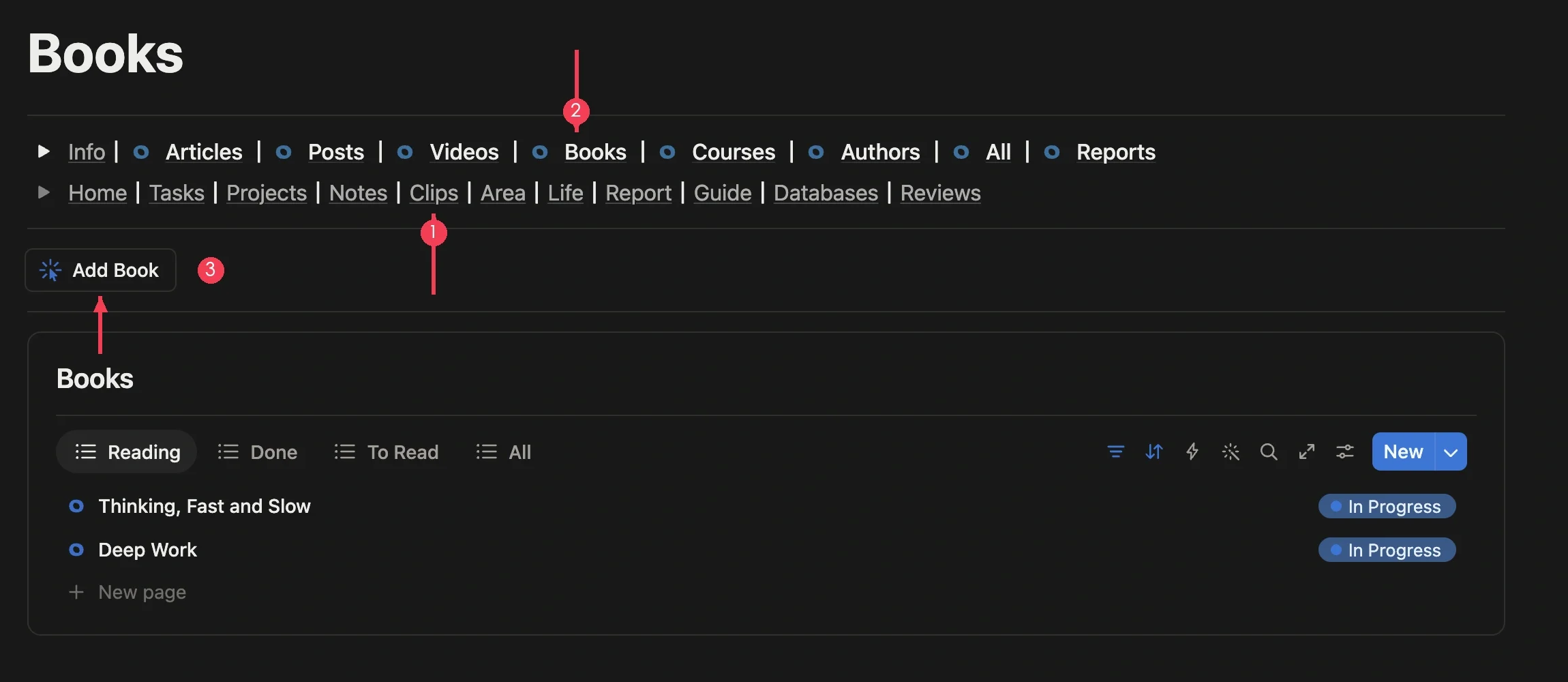Image resolution: width=1568 pixels, height=682 pixels.
Task: Click the circle icon before the Authors link
Action: coord(816,152)
